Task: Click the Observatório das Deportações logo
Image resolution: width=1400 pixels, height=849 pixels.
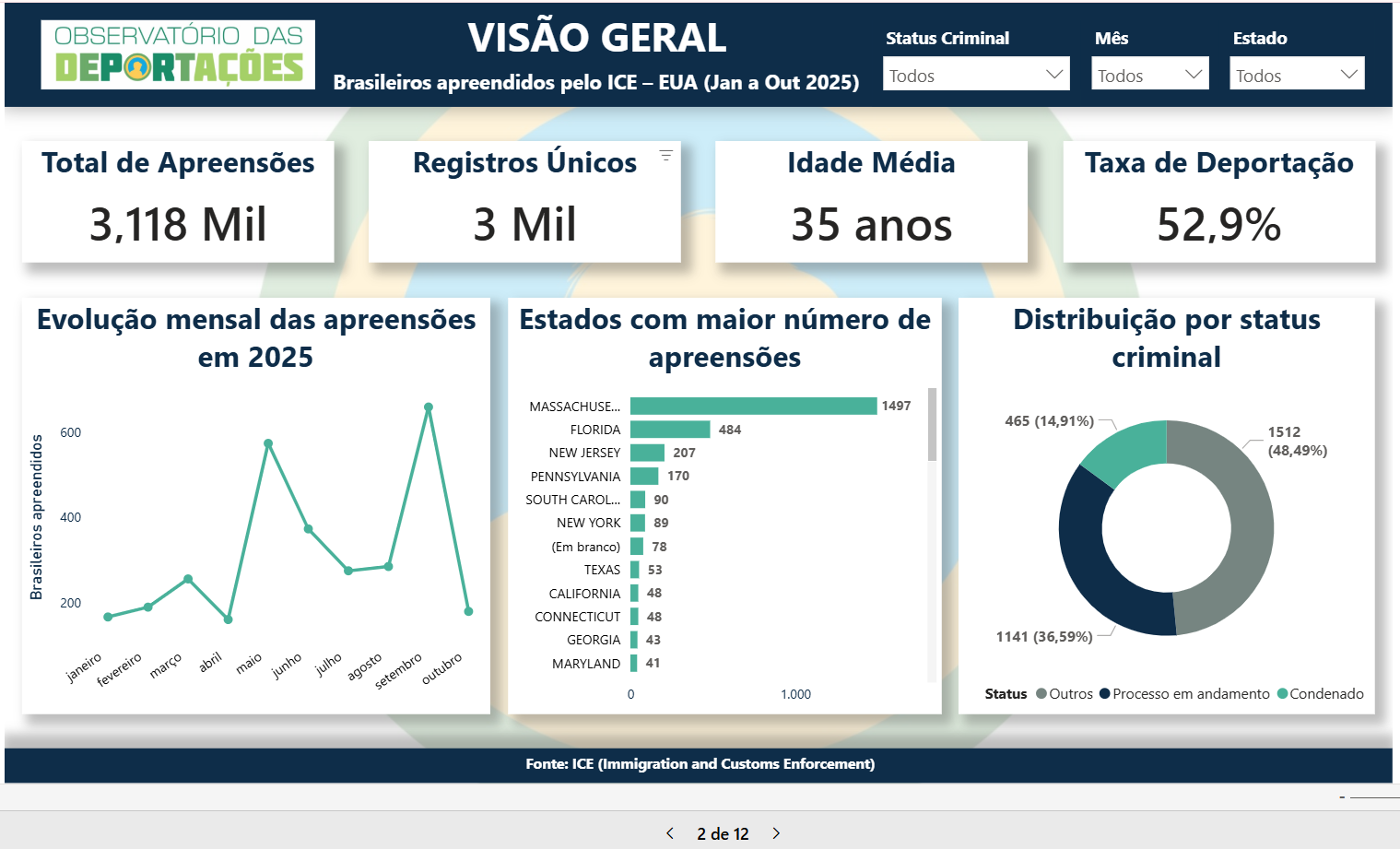Action: 178,54
